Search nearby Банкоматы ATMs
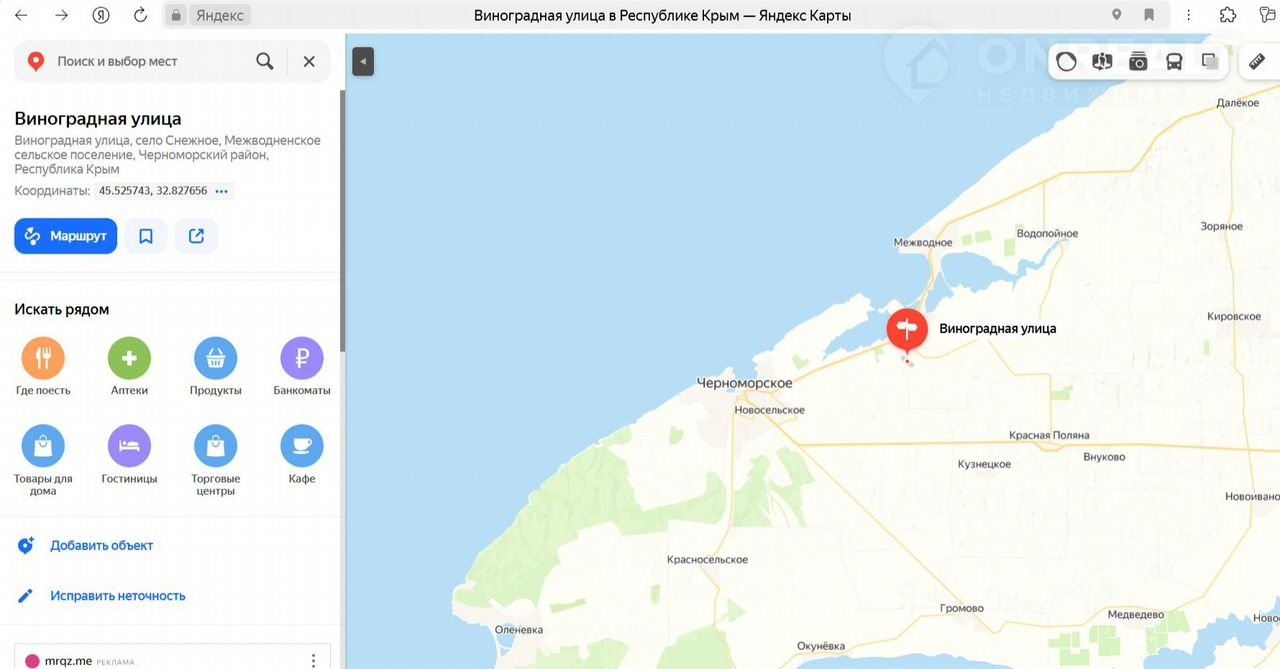 302,367
